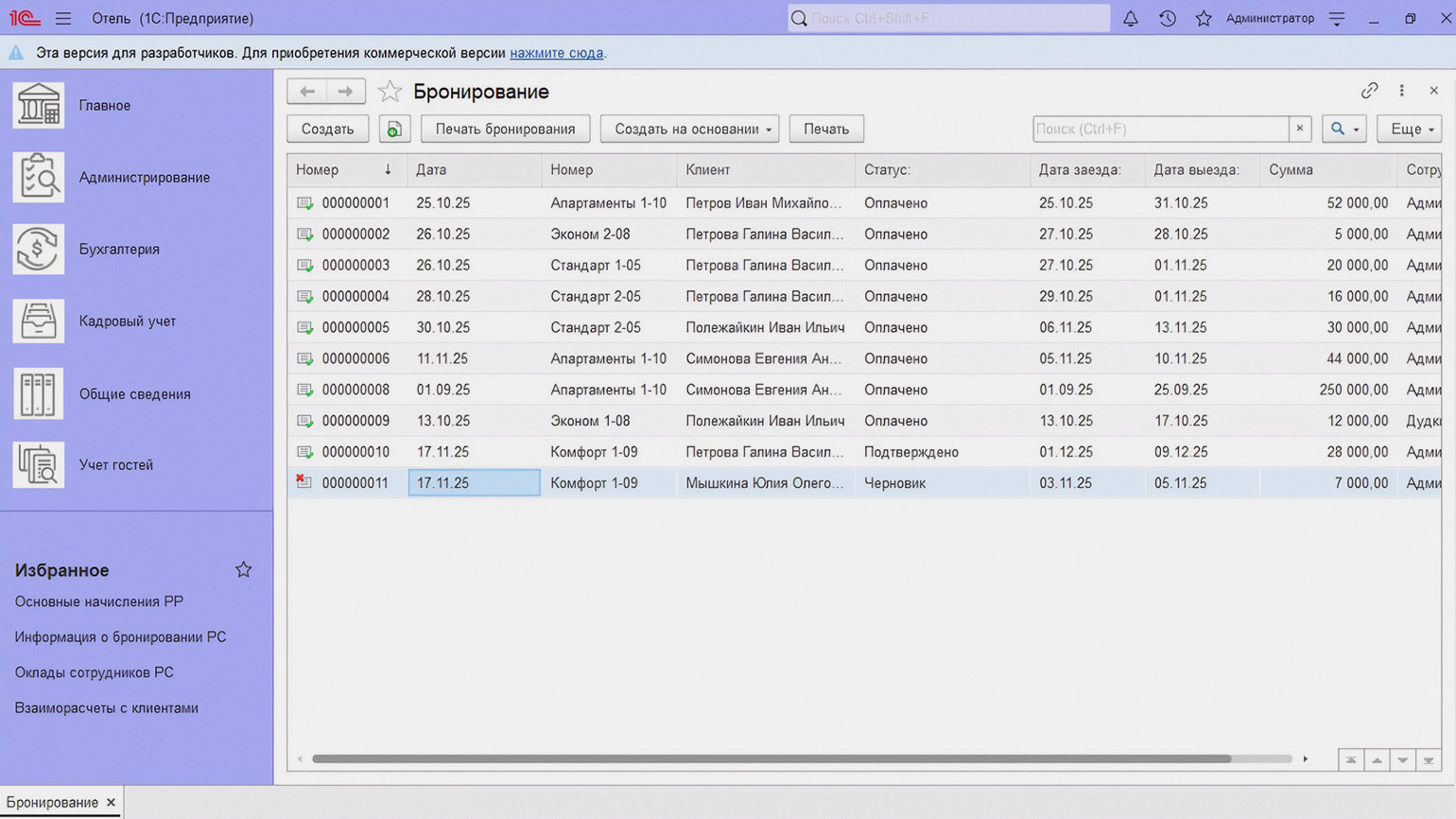1456x819 pixels.
Task: Open the main hamburger menu
Action: click(x=63, y=18)
